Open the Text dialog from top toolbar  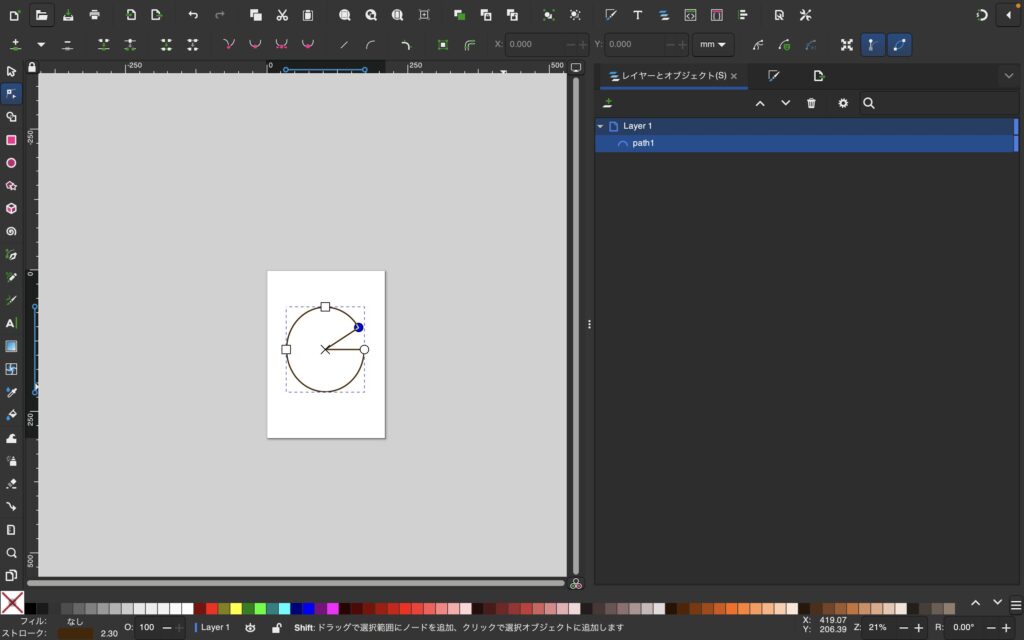coord(637,15)
